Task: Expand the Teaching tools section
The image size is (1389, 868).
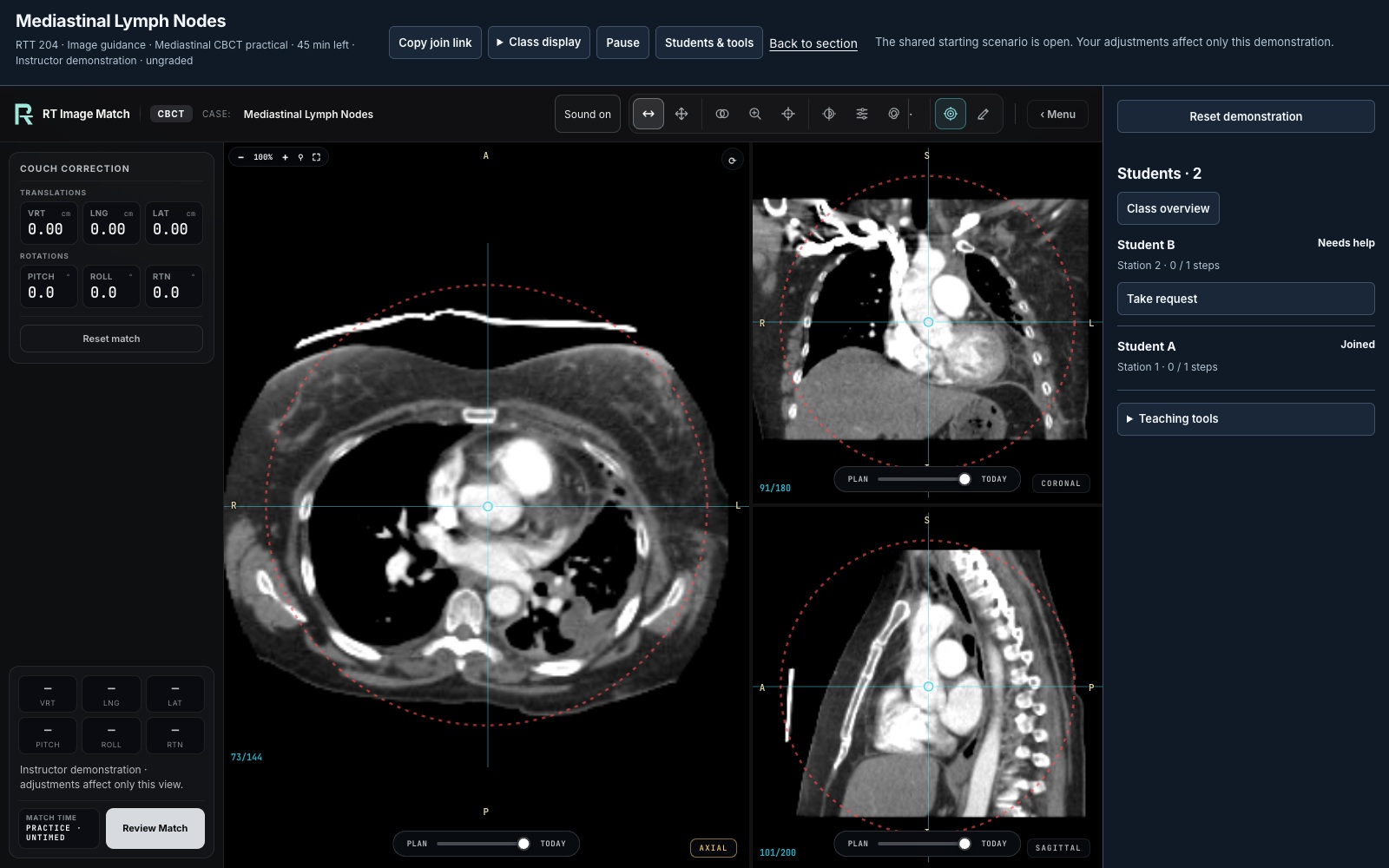Action: click(1246, 418)
